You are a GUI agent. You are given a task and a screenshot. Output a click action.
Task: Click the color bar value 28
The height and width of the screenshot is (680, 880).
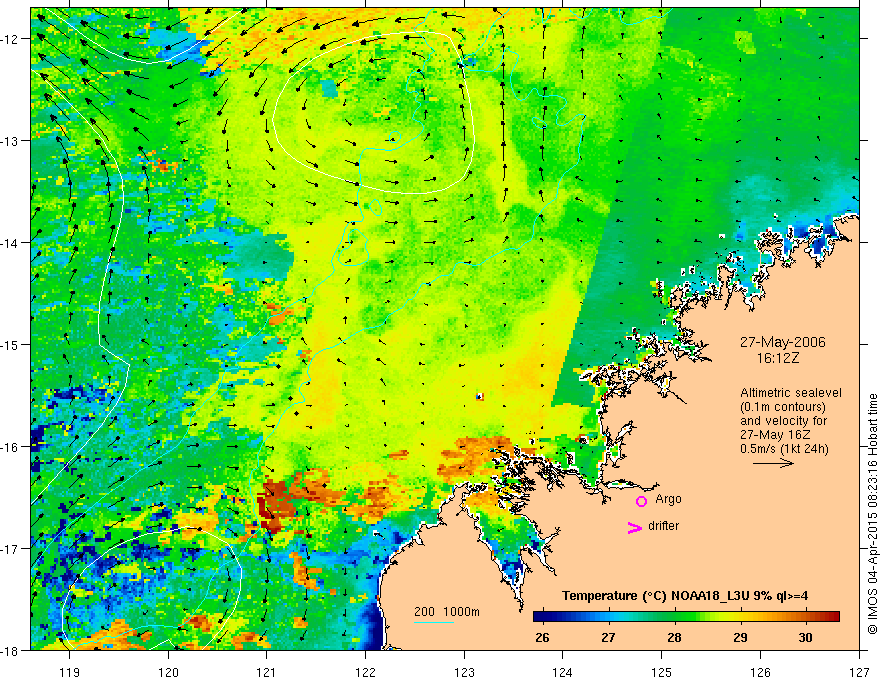coord(674,638)
